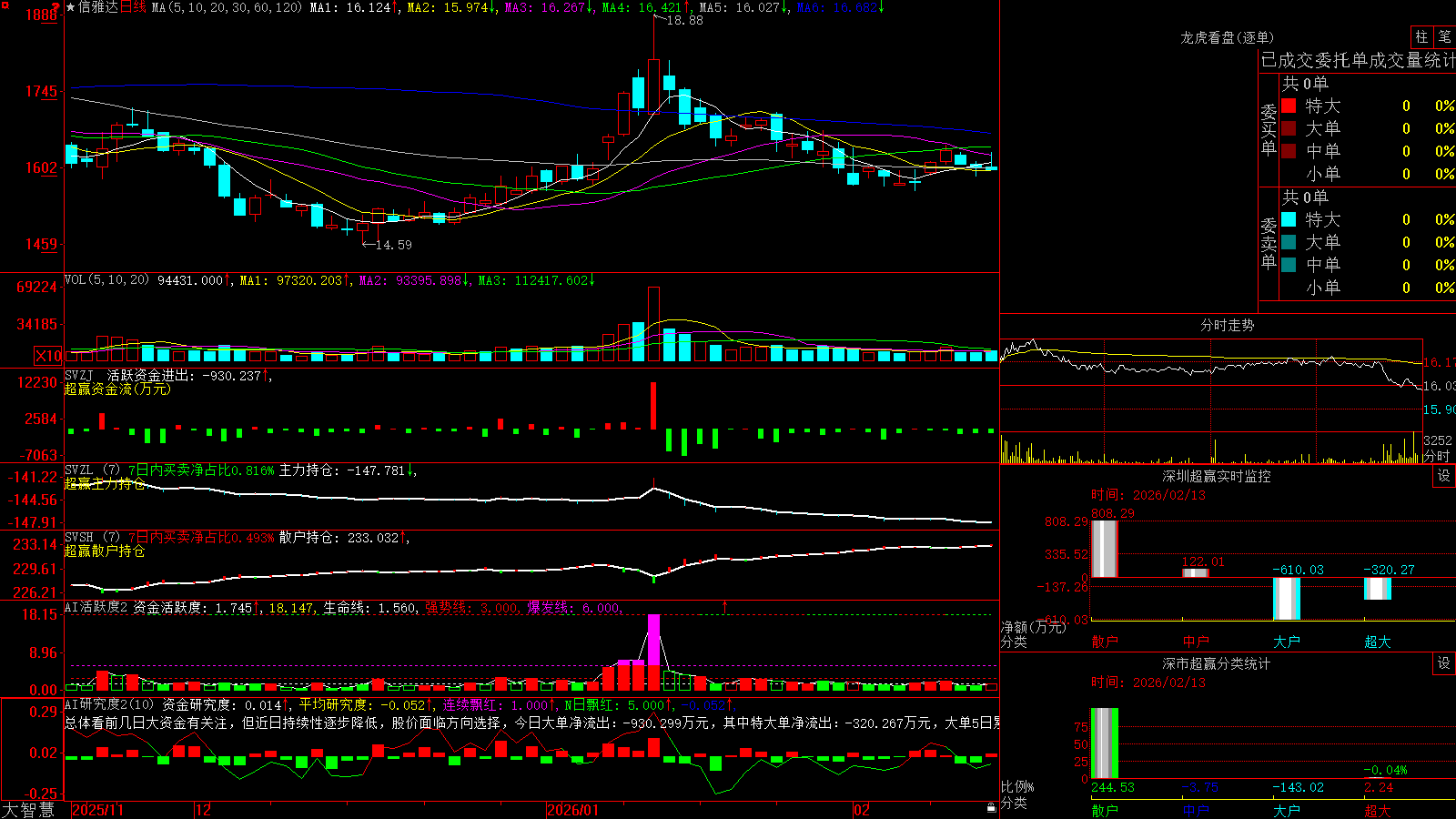Open 设 settings for 深市超赢分类统计
Screen dimensions: 1456x819
1444,663
